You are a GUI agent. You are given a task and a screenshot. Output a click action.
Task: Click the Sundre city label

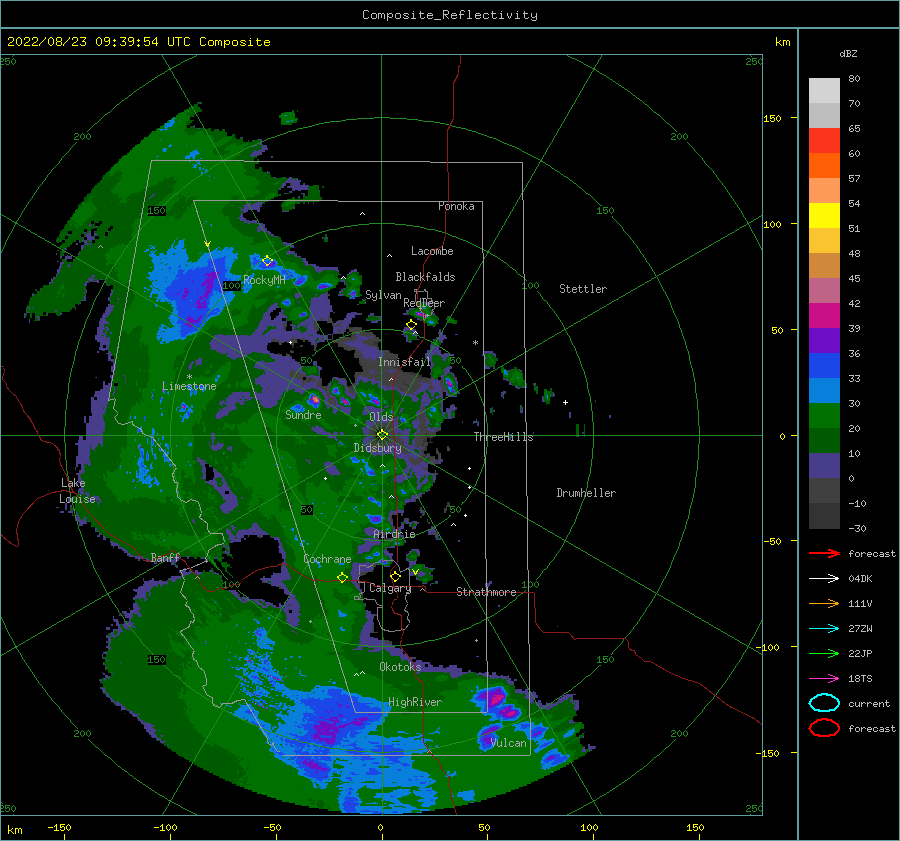(303, 414)
